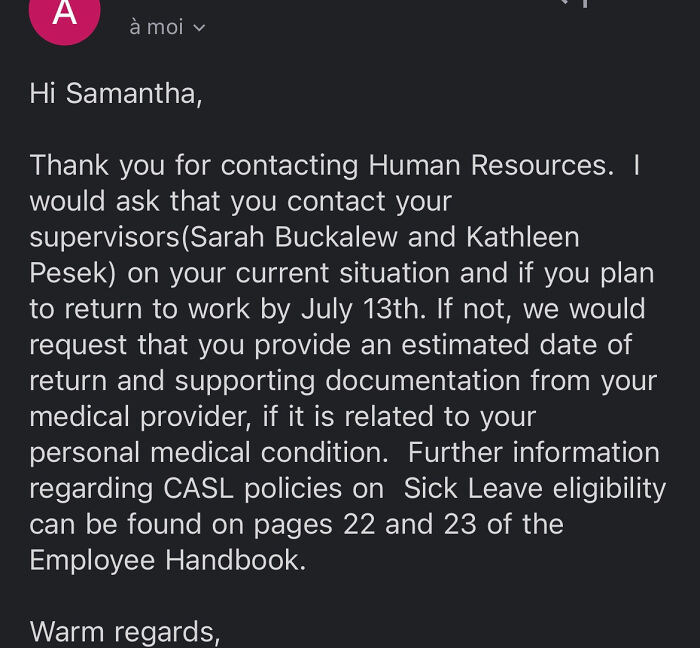Click the 'Hi Samantha,' greeting line
The width and height of the screenshot is (700, 648).
115,93
